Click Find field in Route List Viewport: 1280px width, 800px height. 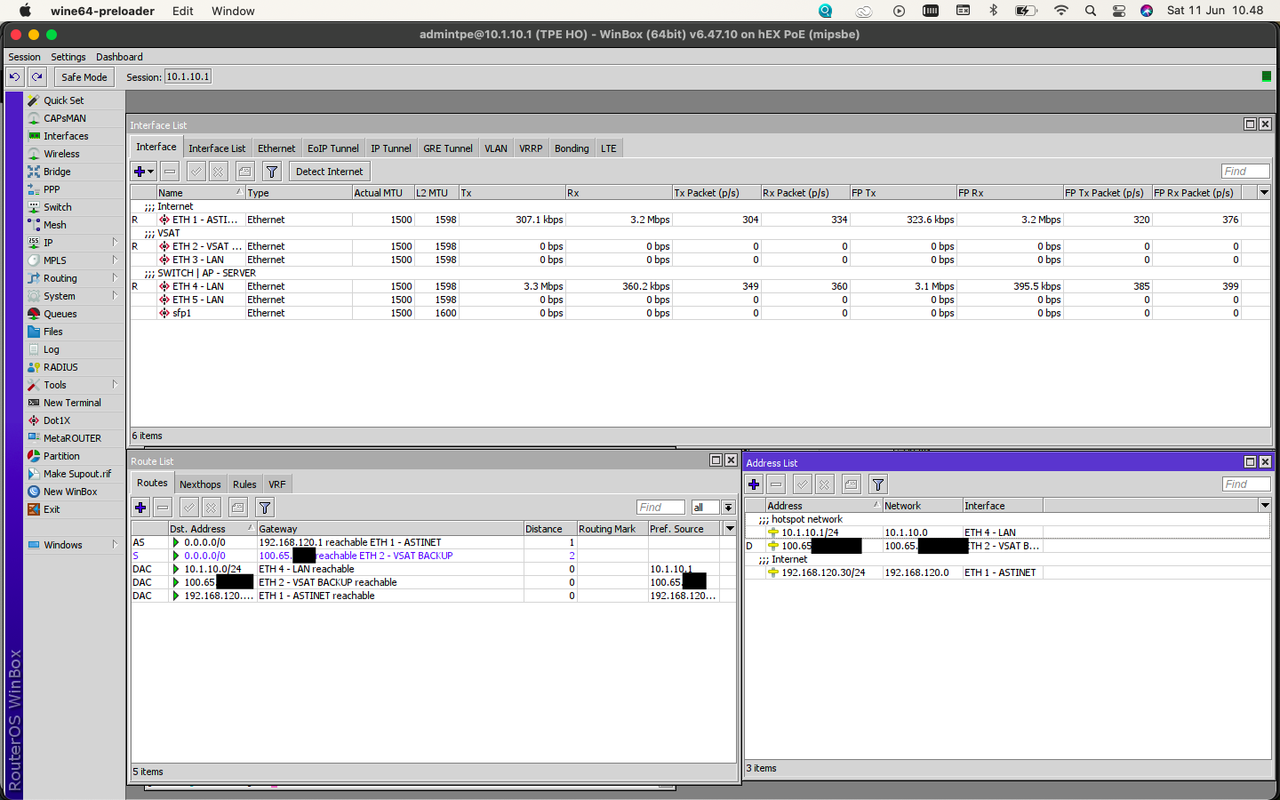661,508
